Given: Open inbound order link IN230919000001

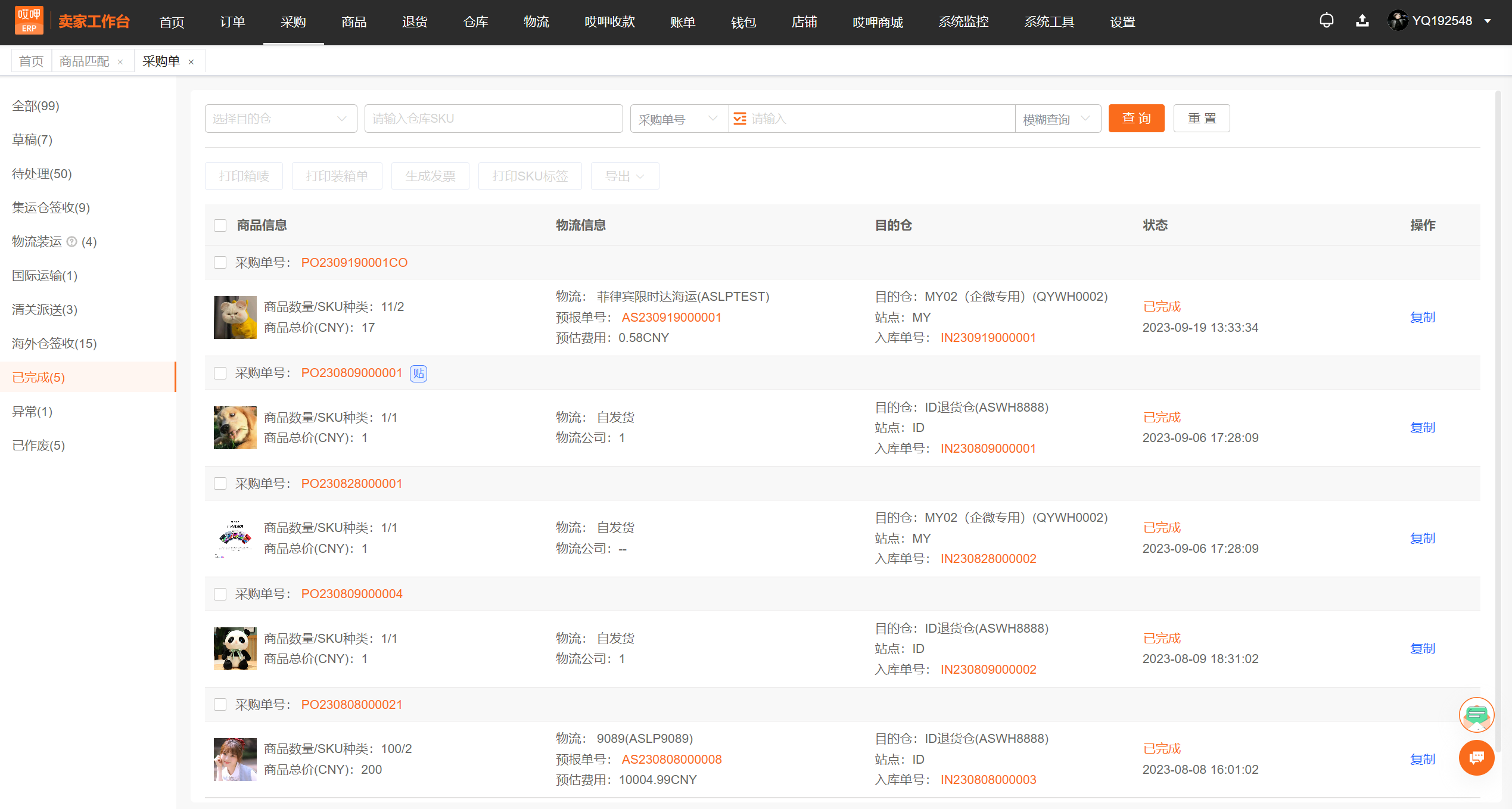Looking at the screenshot, I should click(988, 338).
